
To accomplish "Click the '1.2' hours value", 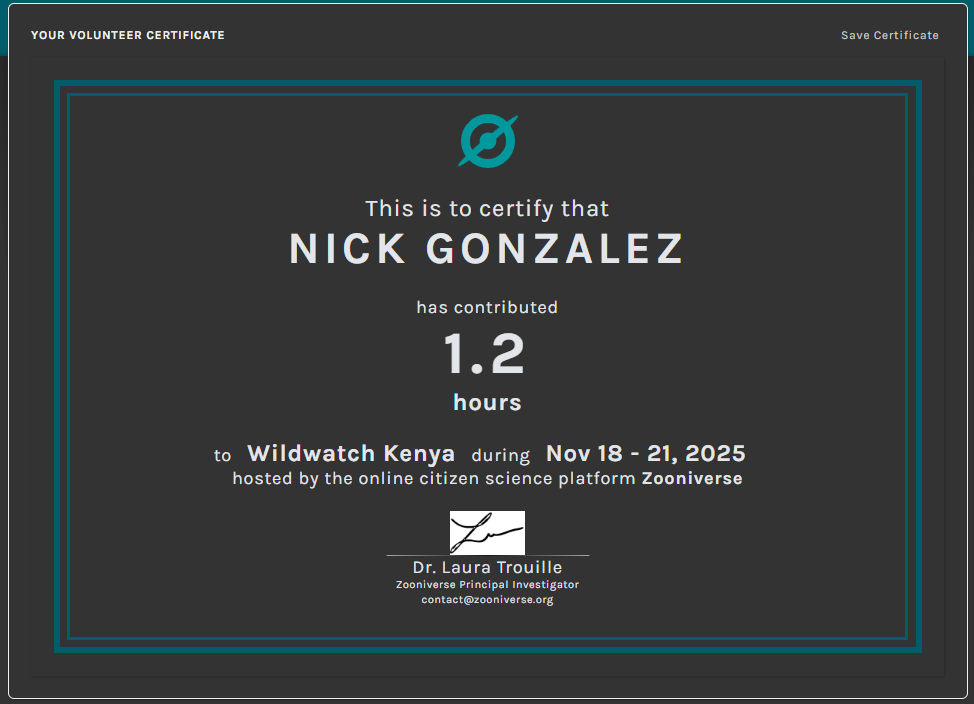I will (x=485, y=354).
